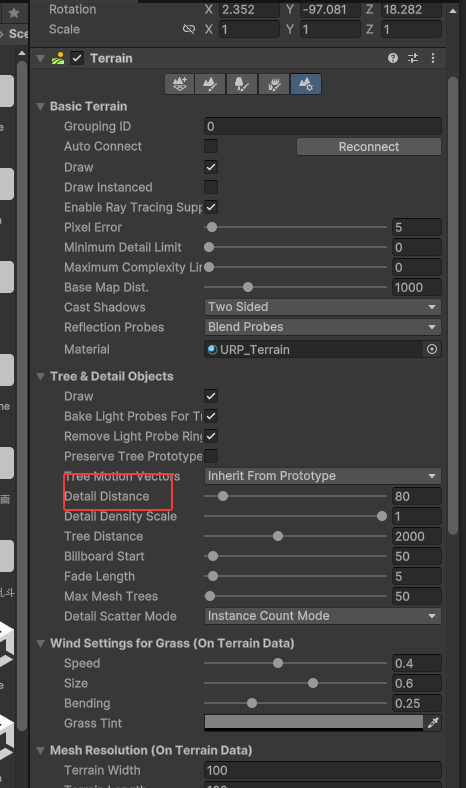Collapse the Basic Terrain section
This screenshot has height=788, width=466.
[41, 107]
